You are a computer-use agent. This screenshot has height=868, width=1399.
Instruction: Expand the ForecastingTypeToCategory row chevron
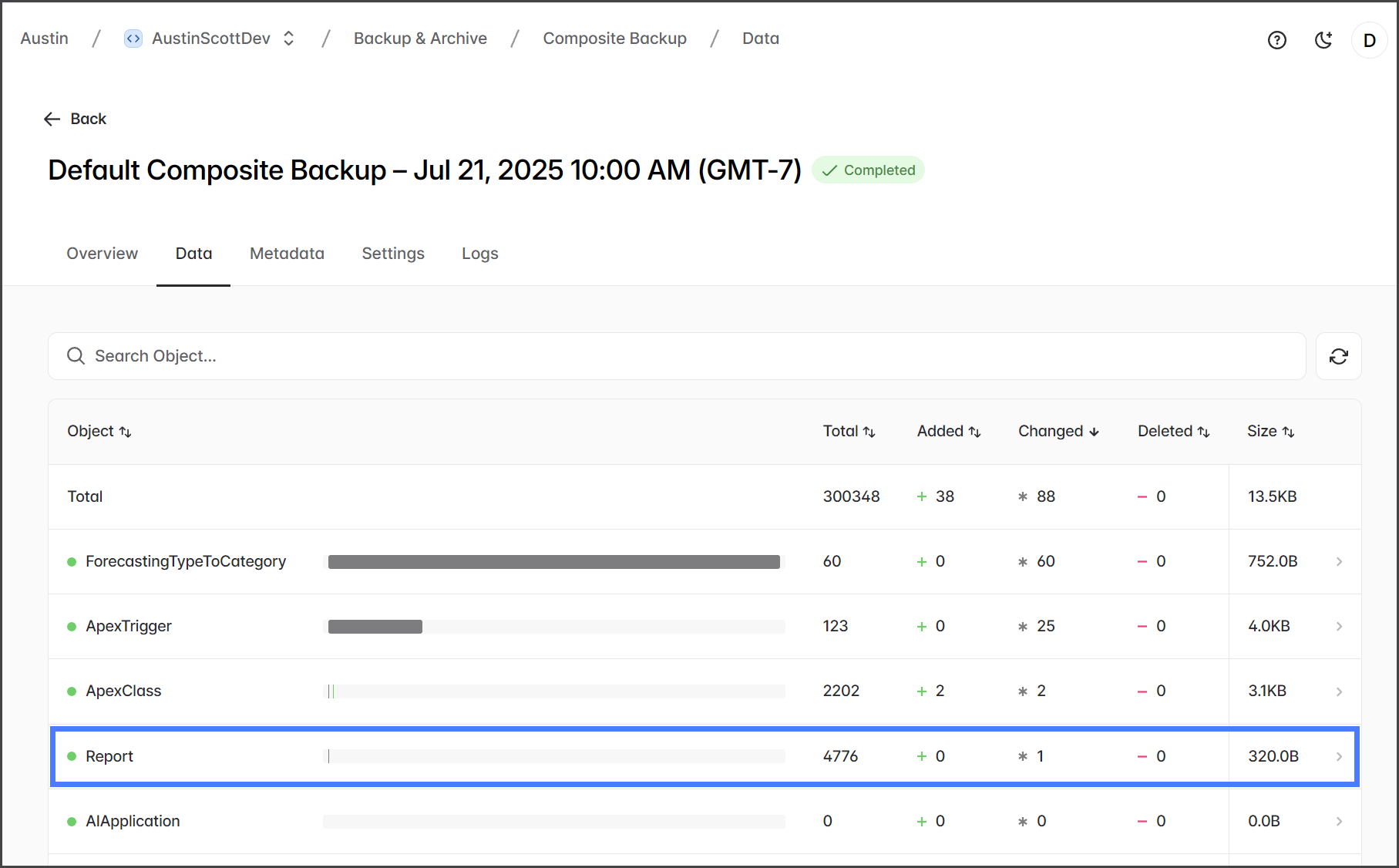point(1339,562)
